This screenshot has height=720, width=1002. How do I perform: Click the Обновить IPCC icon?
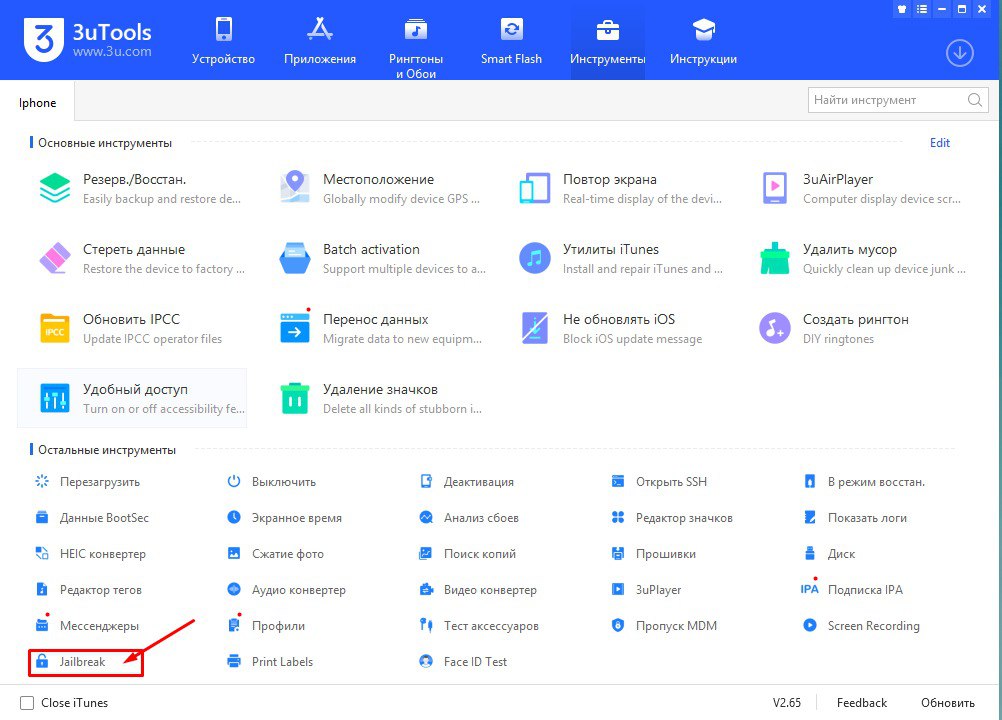(54, 328)
